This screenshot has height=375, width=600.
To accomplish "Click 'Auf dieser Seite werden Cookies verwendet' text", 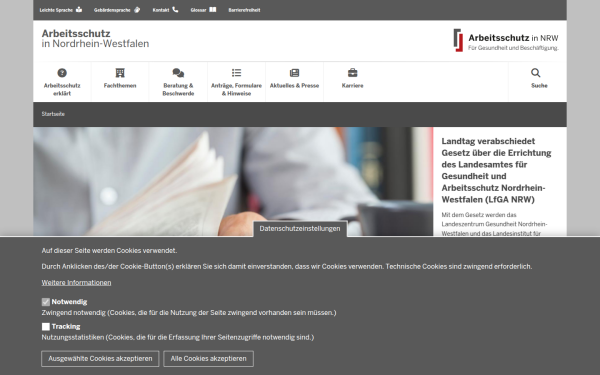I will [x=109, y=251].
